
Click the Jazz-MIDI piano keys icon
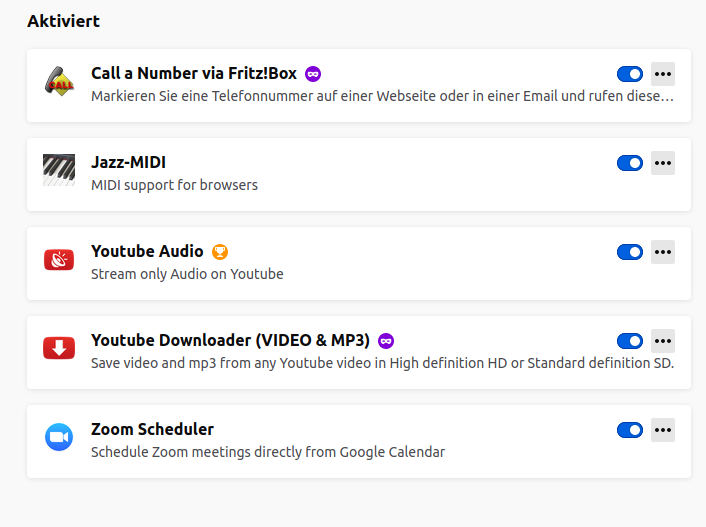59,170
